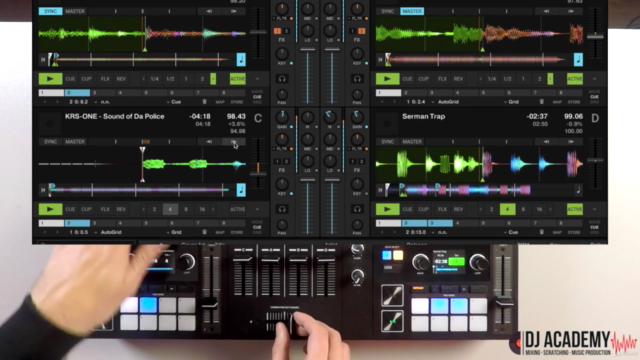Start playback on deck C
Viewport: 640px width, 360px height.
point(50,209)
